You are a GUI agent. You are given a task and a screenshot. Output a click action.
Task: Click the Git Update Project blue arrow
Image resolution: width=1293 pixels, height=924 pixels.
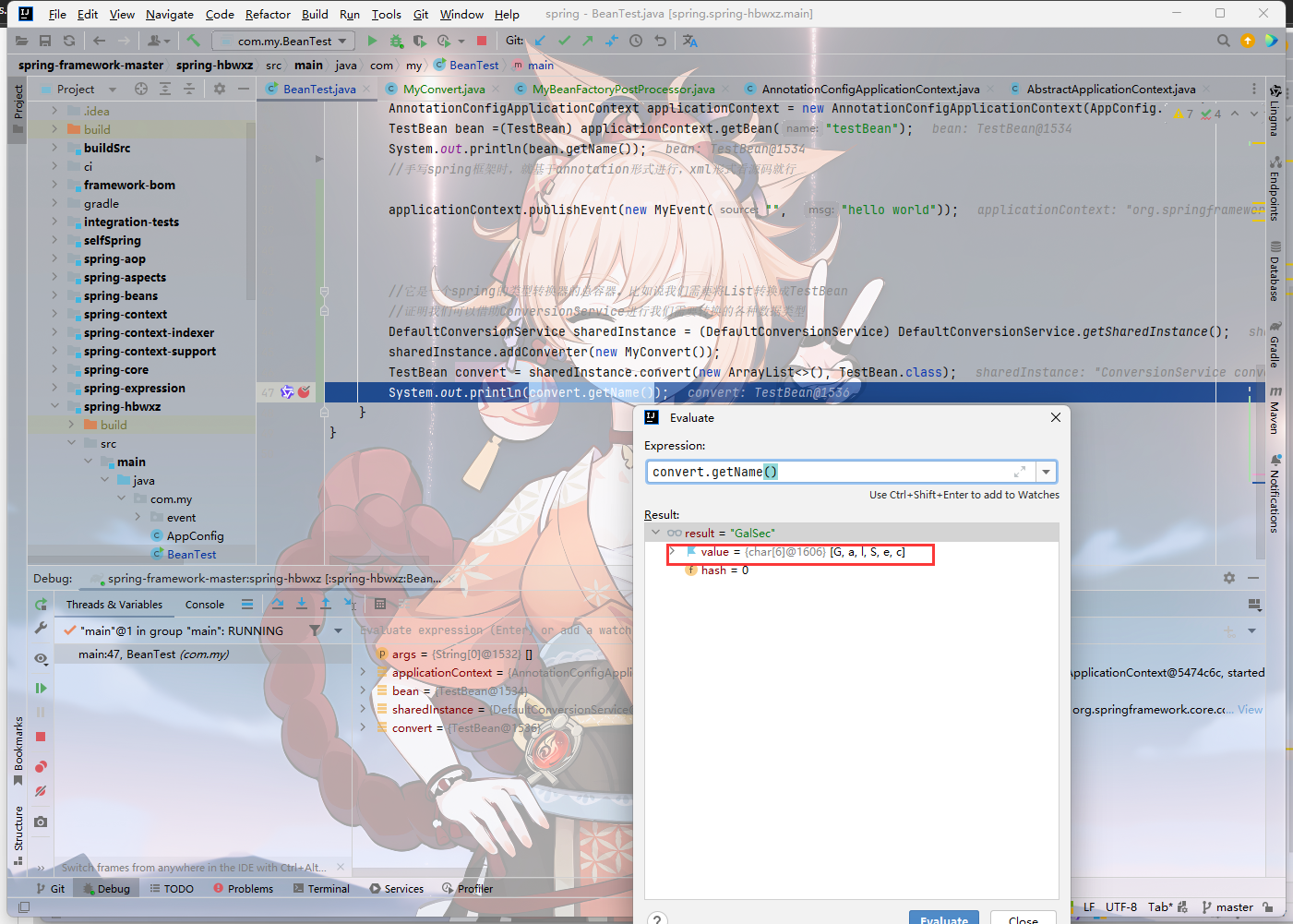click(x=540, y=41)
